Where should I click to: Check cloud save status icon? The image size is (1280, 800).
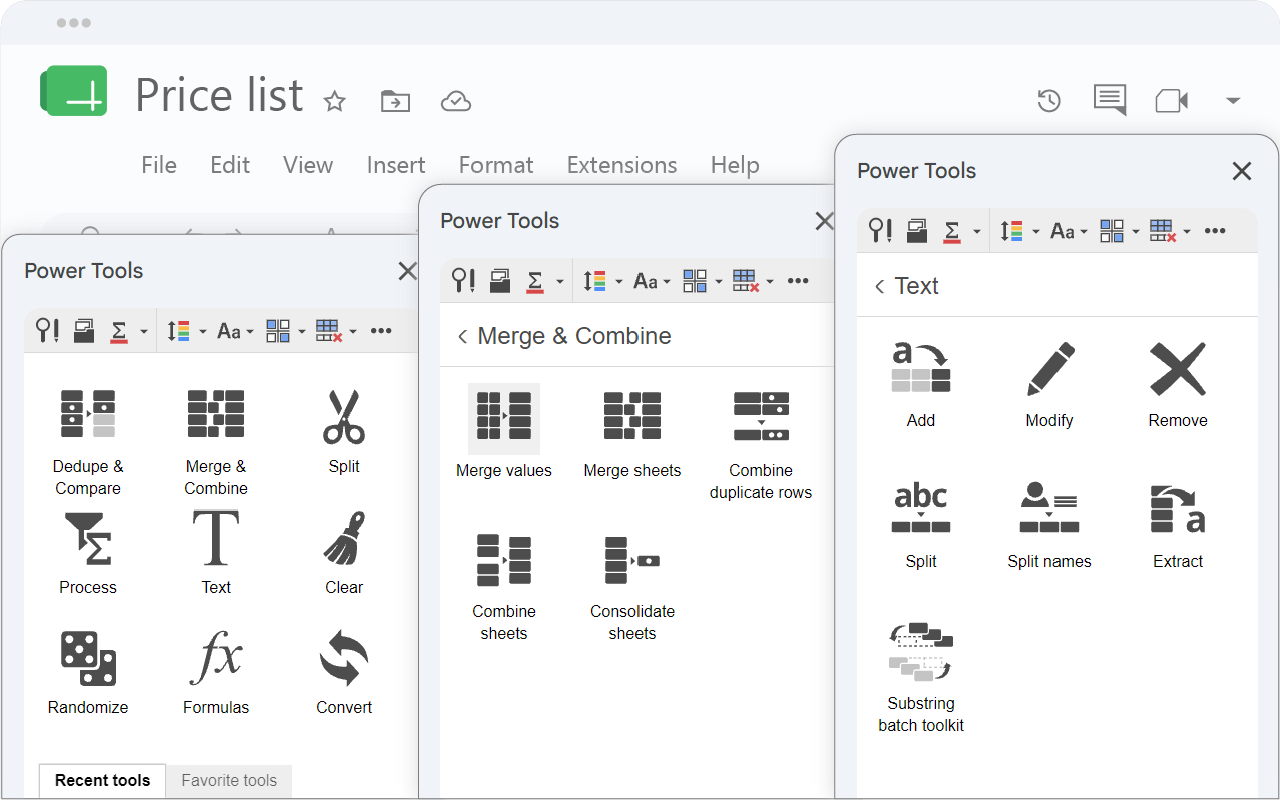(x=456, y=101)
